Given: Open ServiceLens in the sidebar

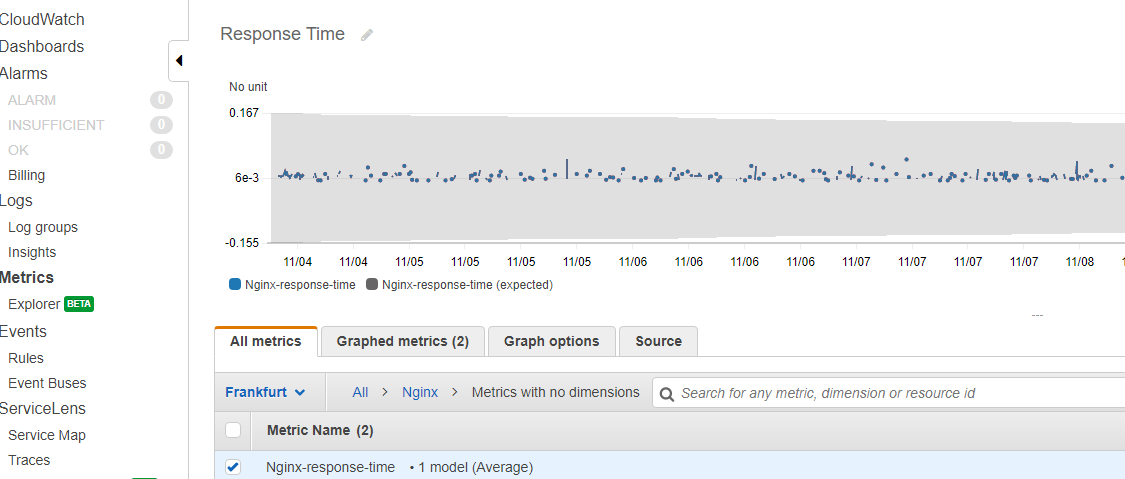Looking at the screenshot, I should pos(42,409).
